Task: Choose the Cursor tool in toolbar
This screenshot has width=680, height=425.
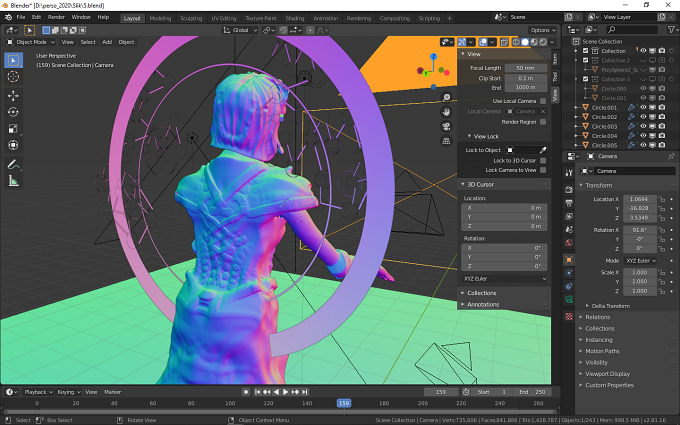Action: coord(13,76)
